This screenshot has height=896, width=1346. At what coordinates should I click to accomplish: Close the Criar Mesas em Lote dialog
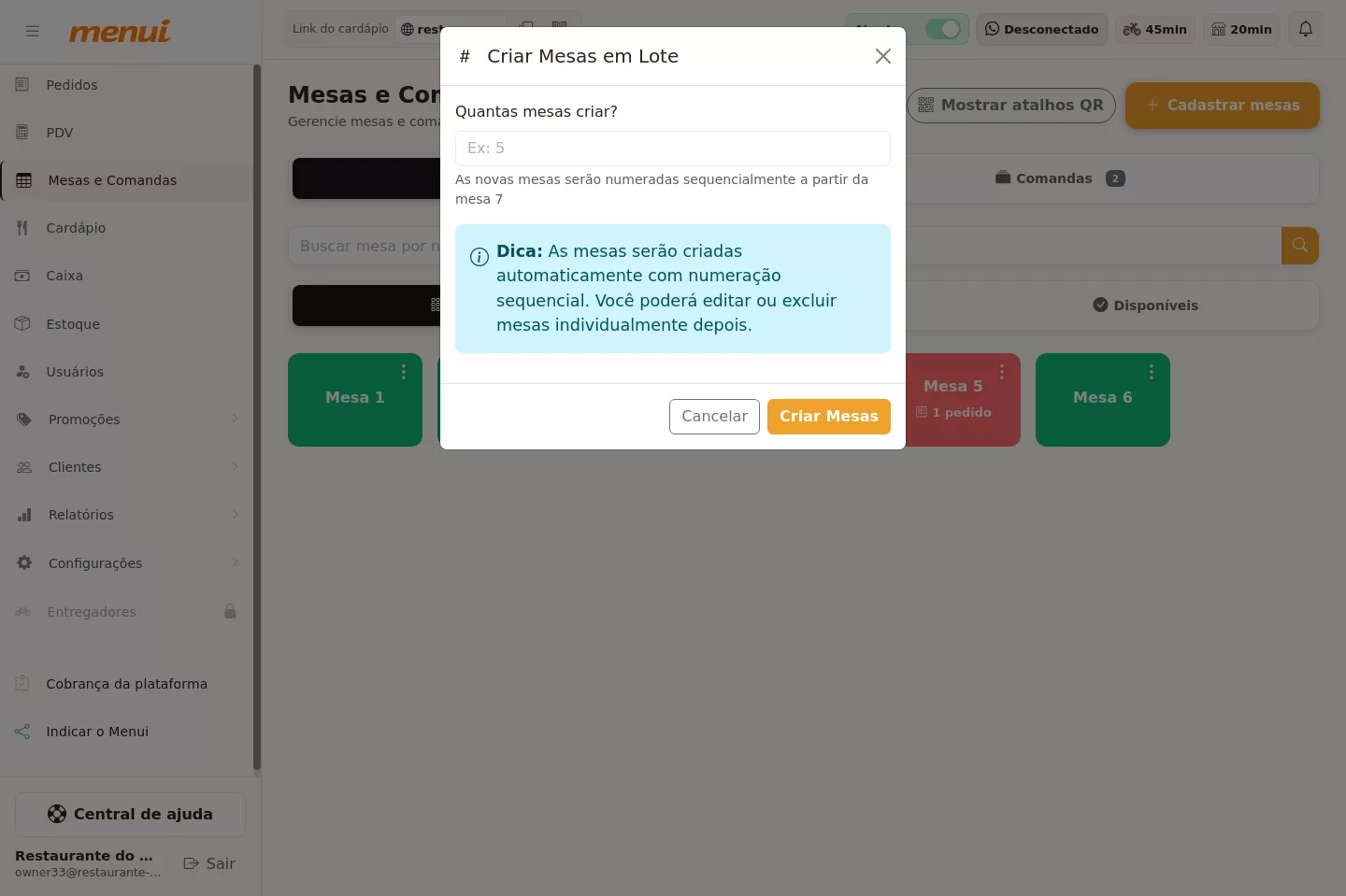(883, 56)
